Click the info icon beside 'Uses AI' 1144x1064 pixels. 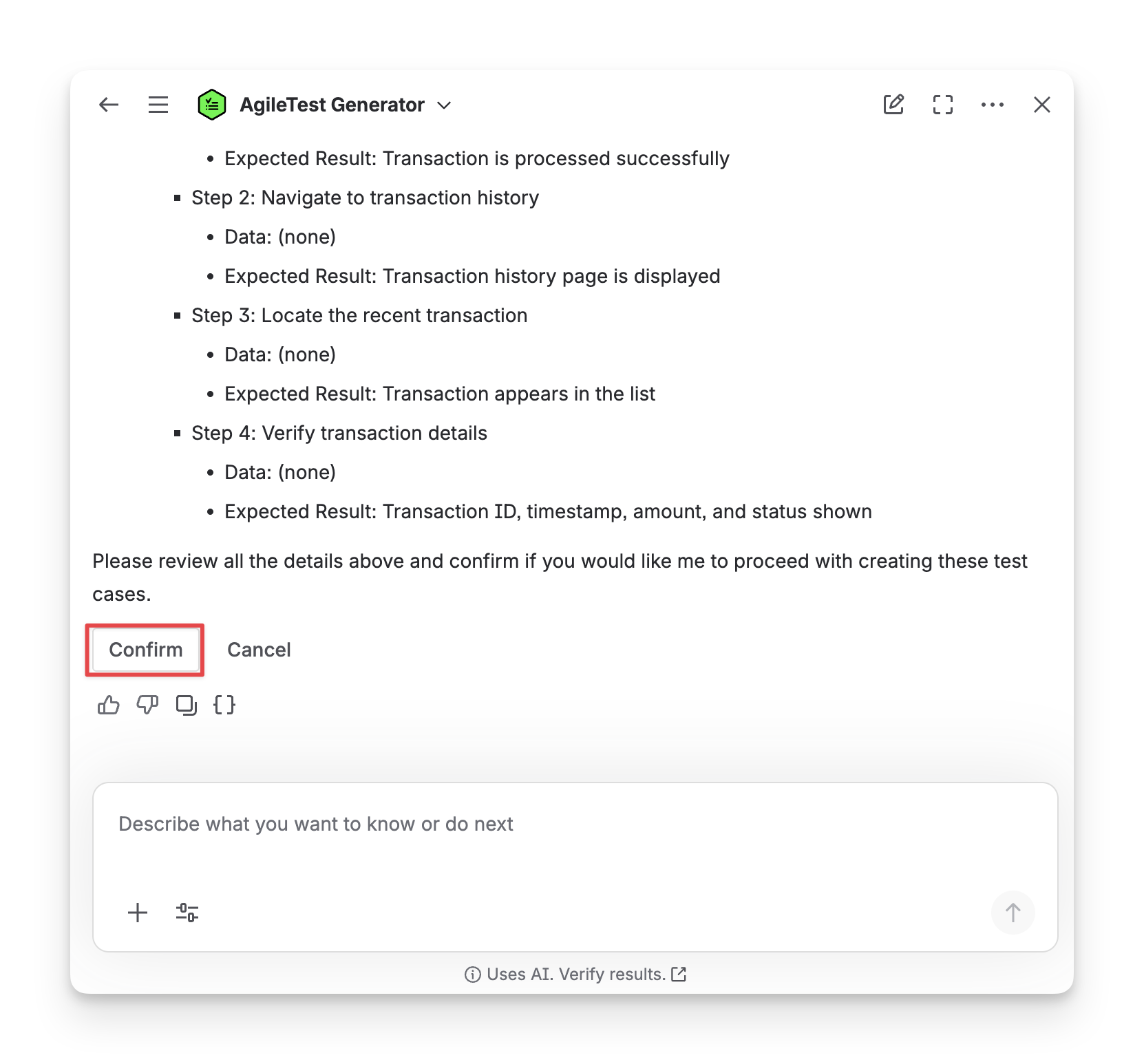pyautogui.click(x=472, y=975)
